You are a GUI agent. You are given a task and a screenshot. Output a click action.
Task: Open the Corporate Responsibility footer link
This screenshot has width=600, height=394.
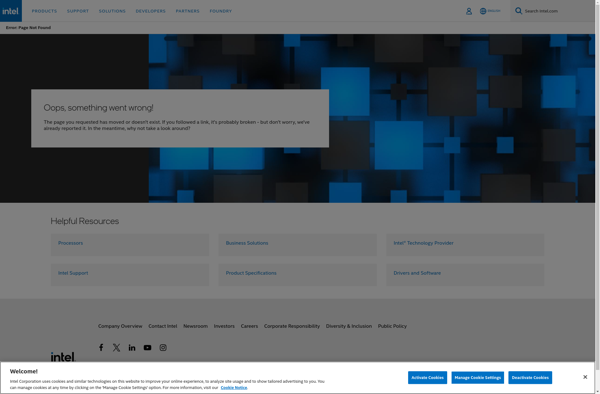(292, 326)
